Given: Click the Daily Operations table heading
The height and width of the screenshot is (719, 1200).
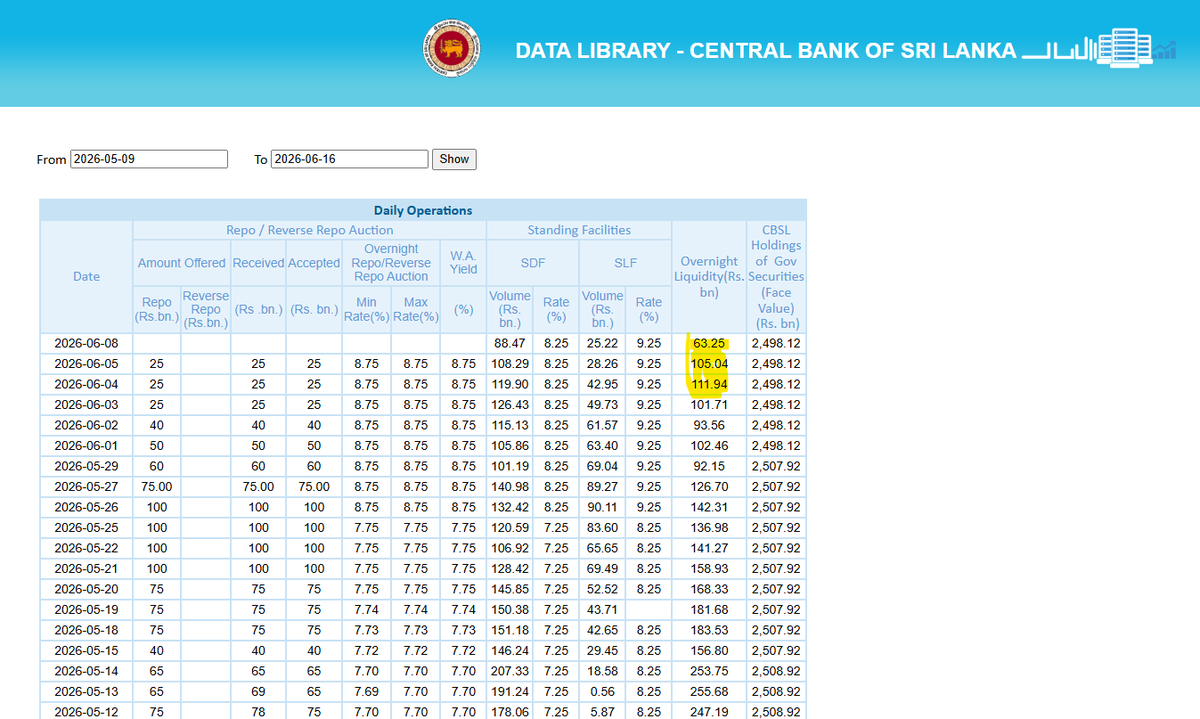Looking at the screenshot, I should [423, 210].
